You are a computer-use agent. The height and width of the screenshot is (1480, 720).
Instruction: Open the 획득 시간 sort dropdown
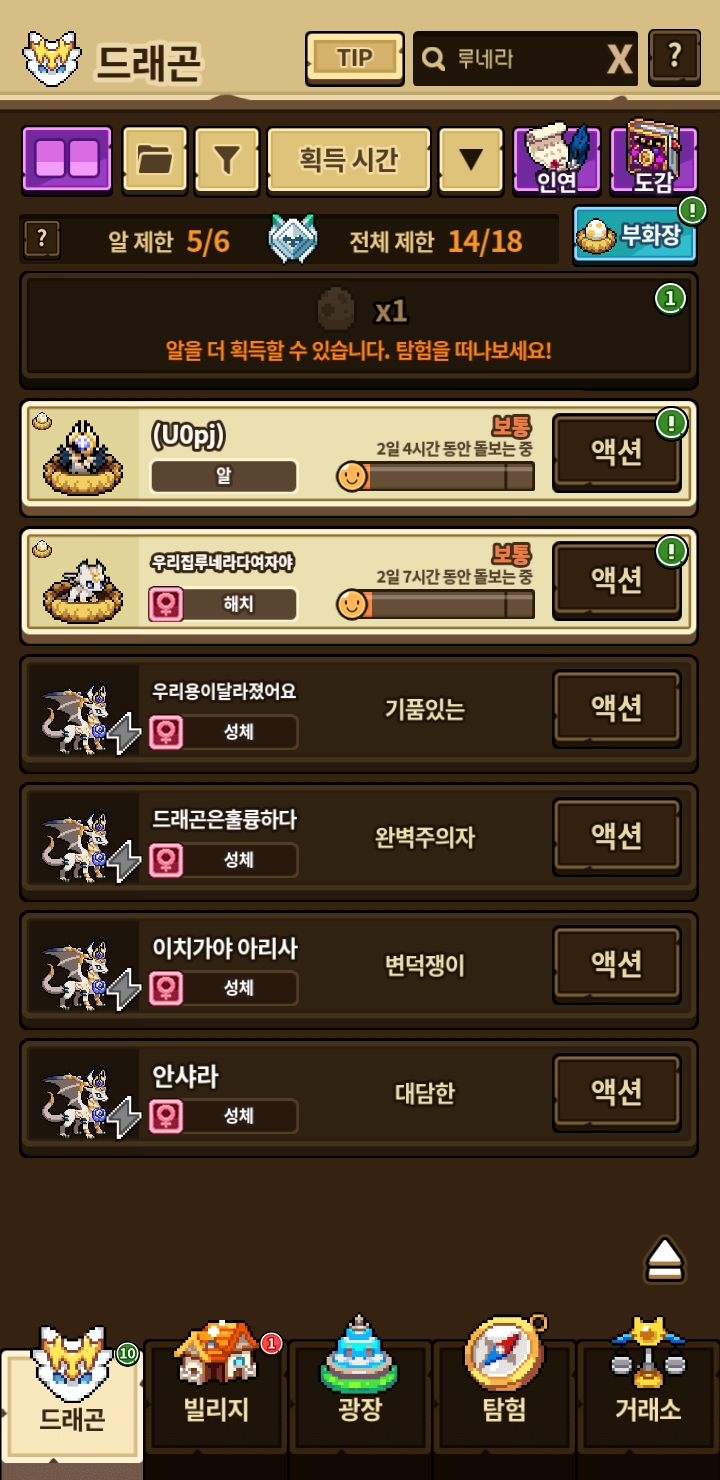click(349, 159)
